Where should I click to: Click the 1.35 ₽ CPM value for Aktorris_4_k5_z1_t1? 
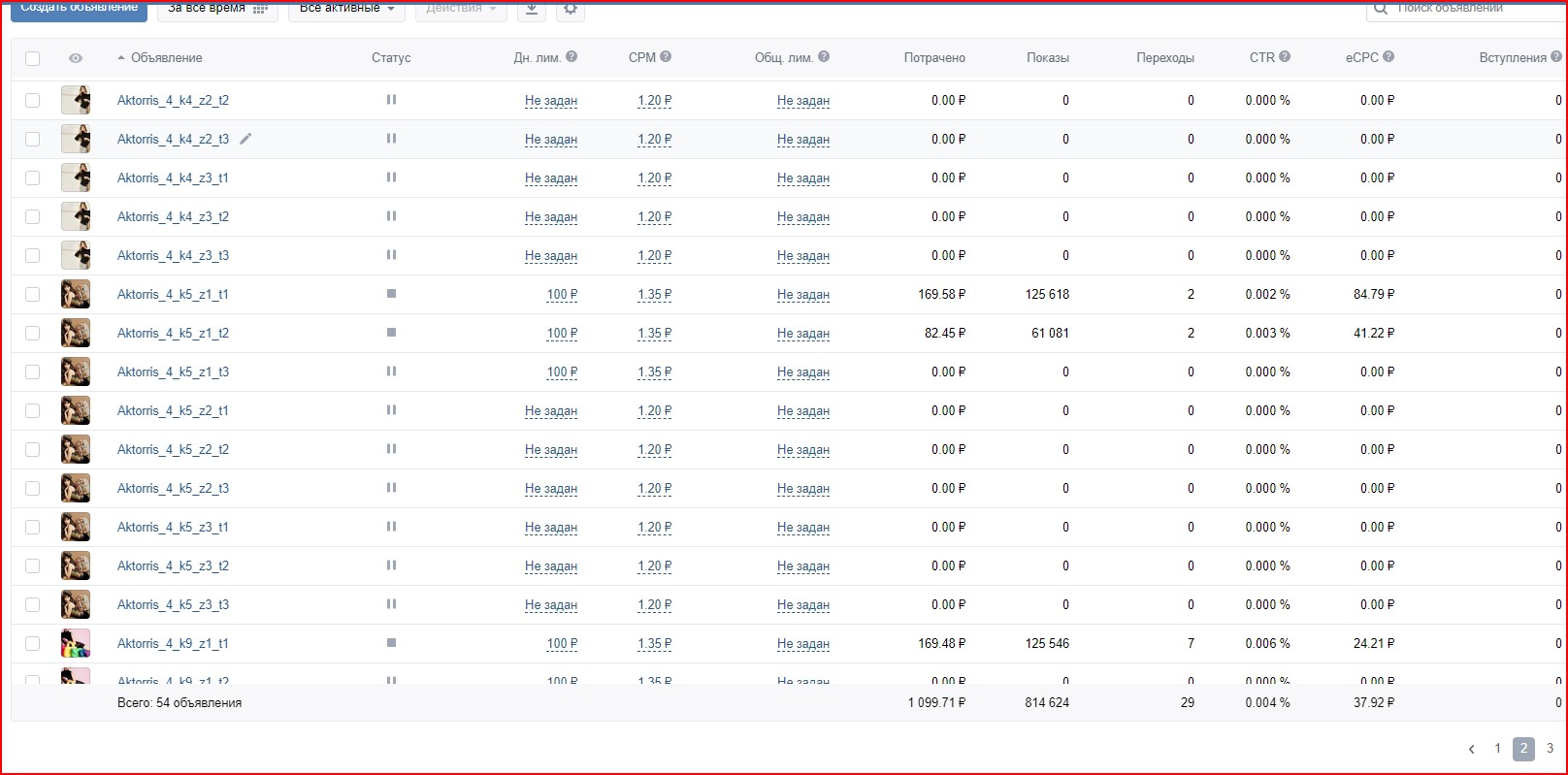click(x=654, y=294)
